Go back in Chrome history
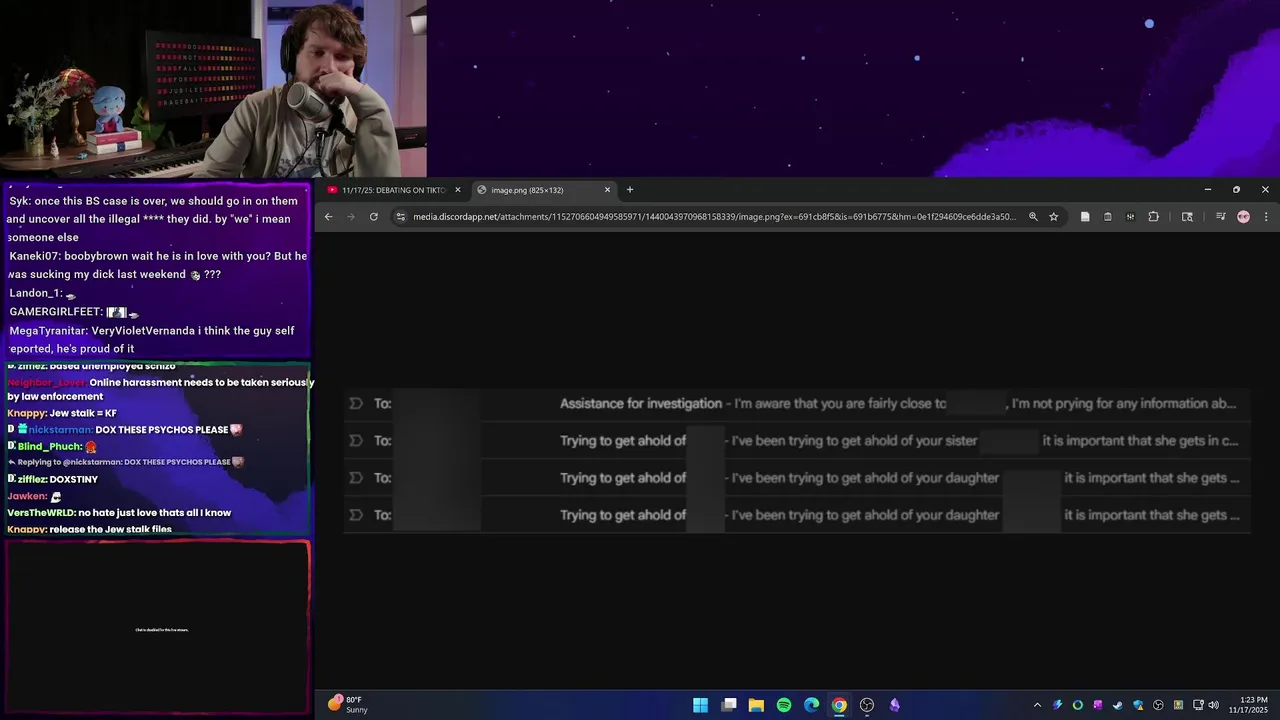Viewport: 1280px width, 720px height. coord(328,216)
